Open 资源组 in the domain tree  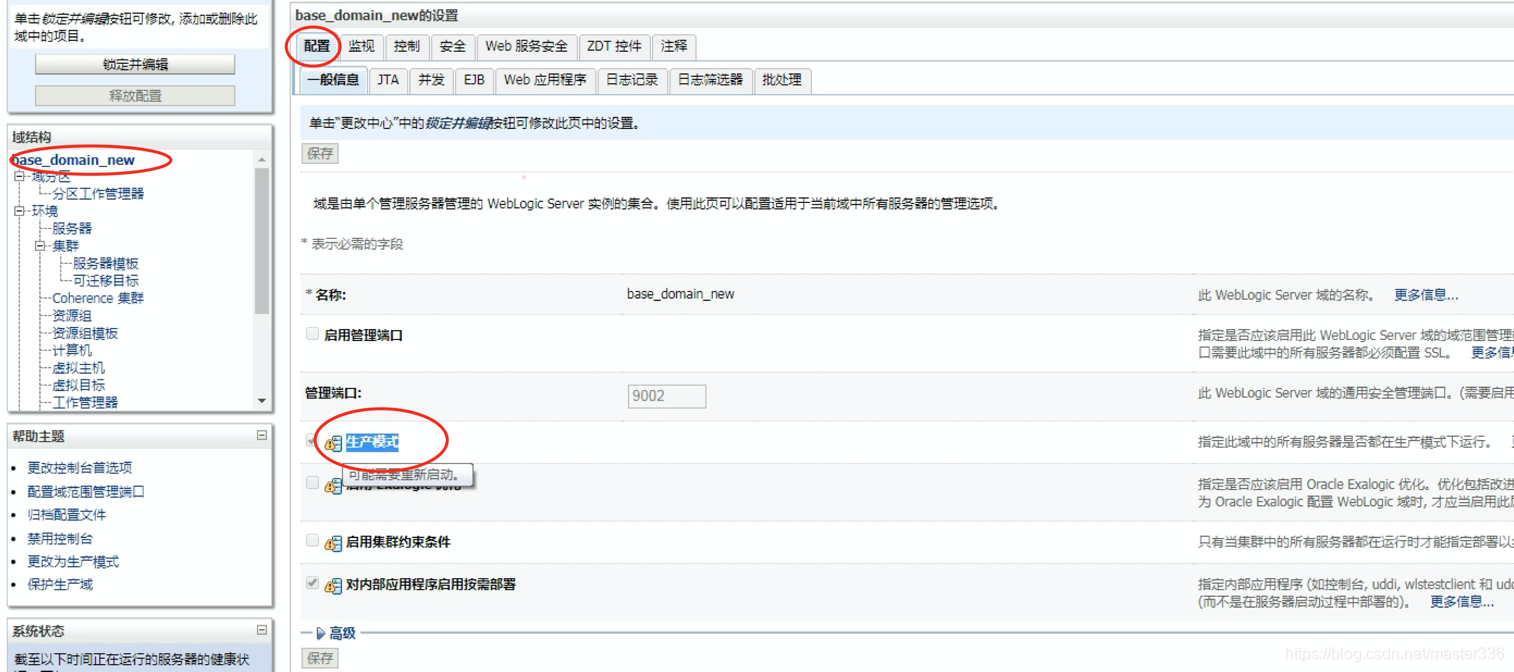[72, 315]
